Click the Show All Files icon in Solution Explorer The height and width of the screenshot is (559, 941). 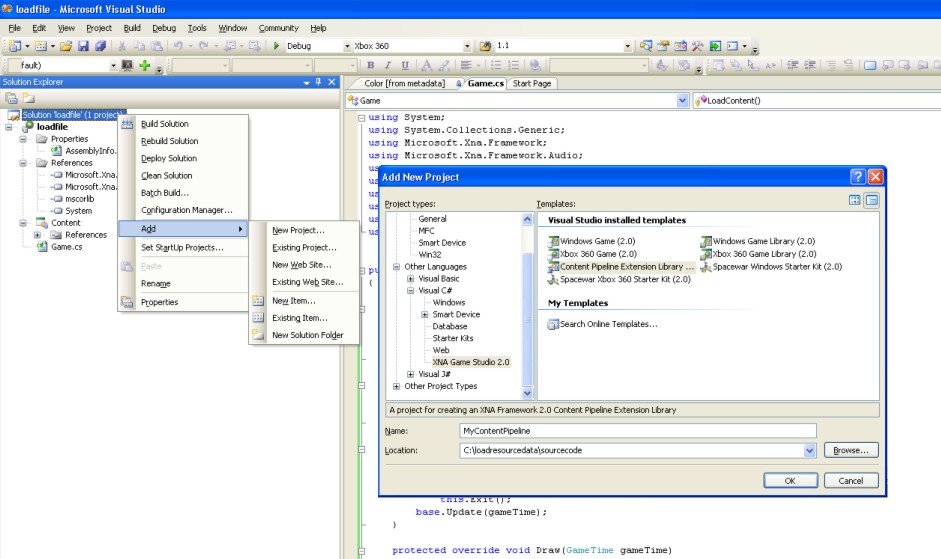[x=29, y=98]
